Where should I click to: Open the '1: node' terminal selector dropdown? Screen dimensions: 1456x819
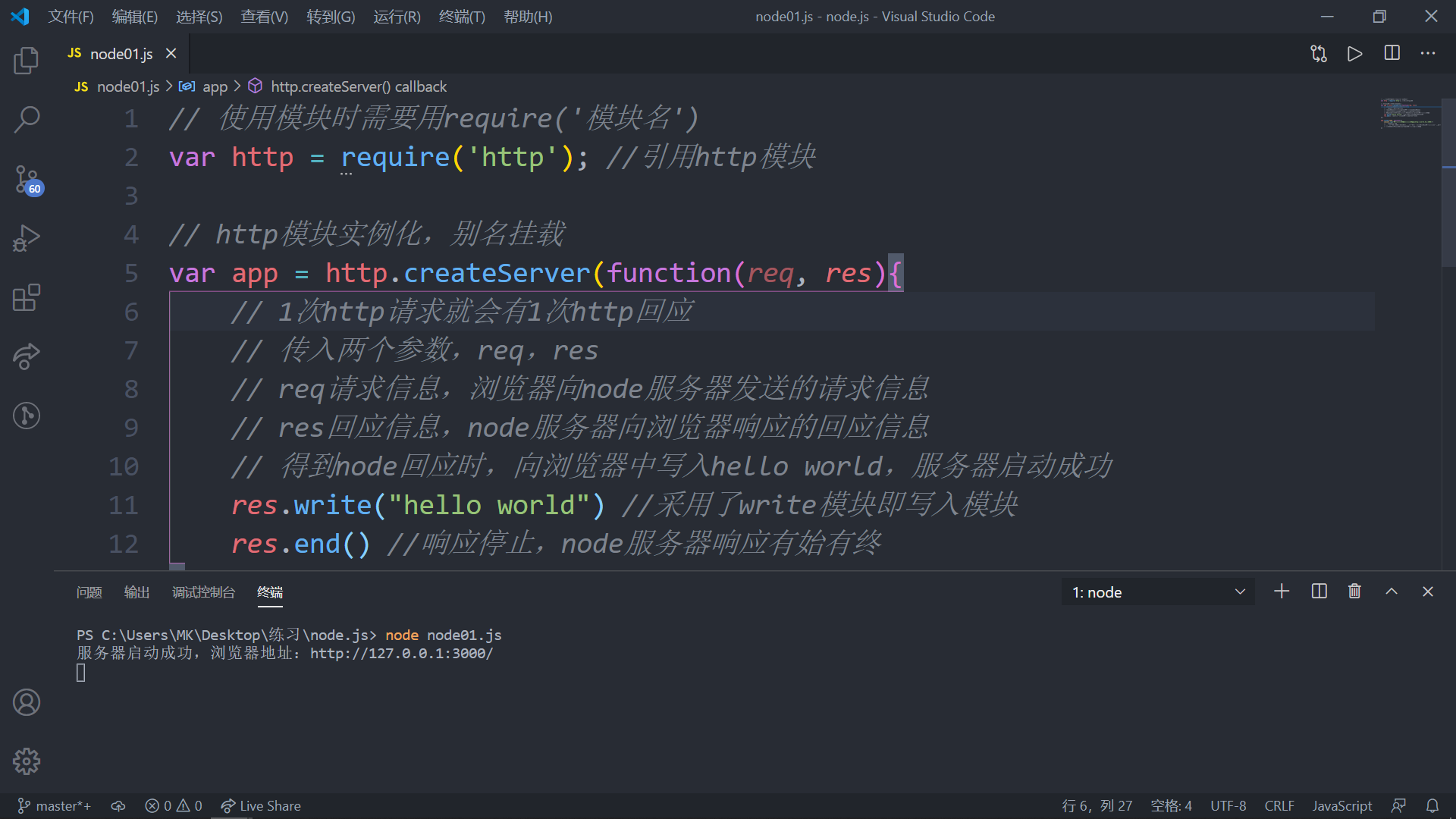1156,591
